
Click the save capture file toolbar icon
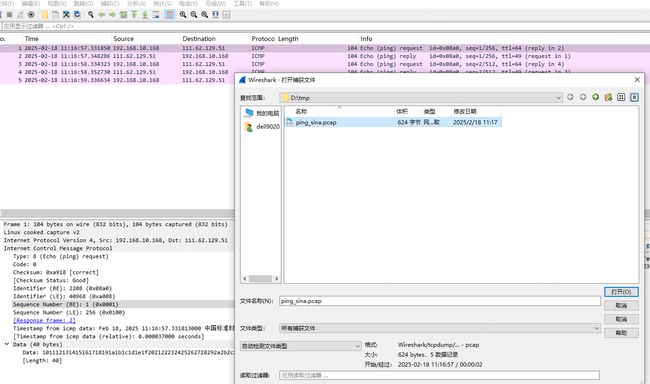[x=55, y=15]
